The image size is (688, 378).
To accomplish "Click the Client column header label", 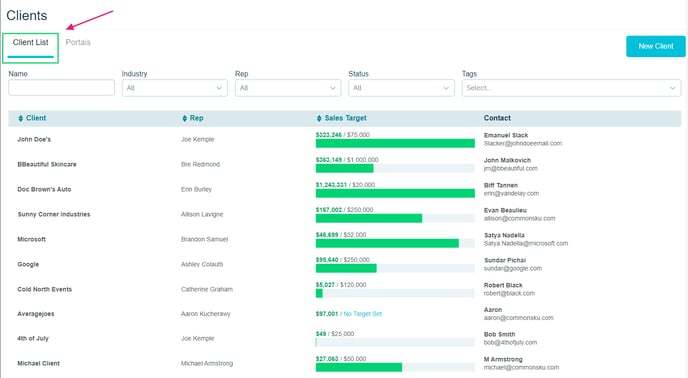I will pyautogui.click(x=36, y=118).
